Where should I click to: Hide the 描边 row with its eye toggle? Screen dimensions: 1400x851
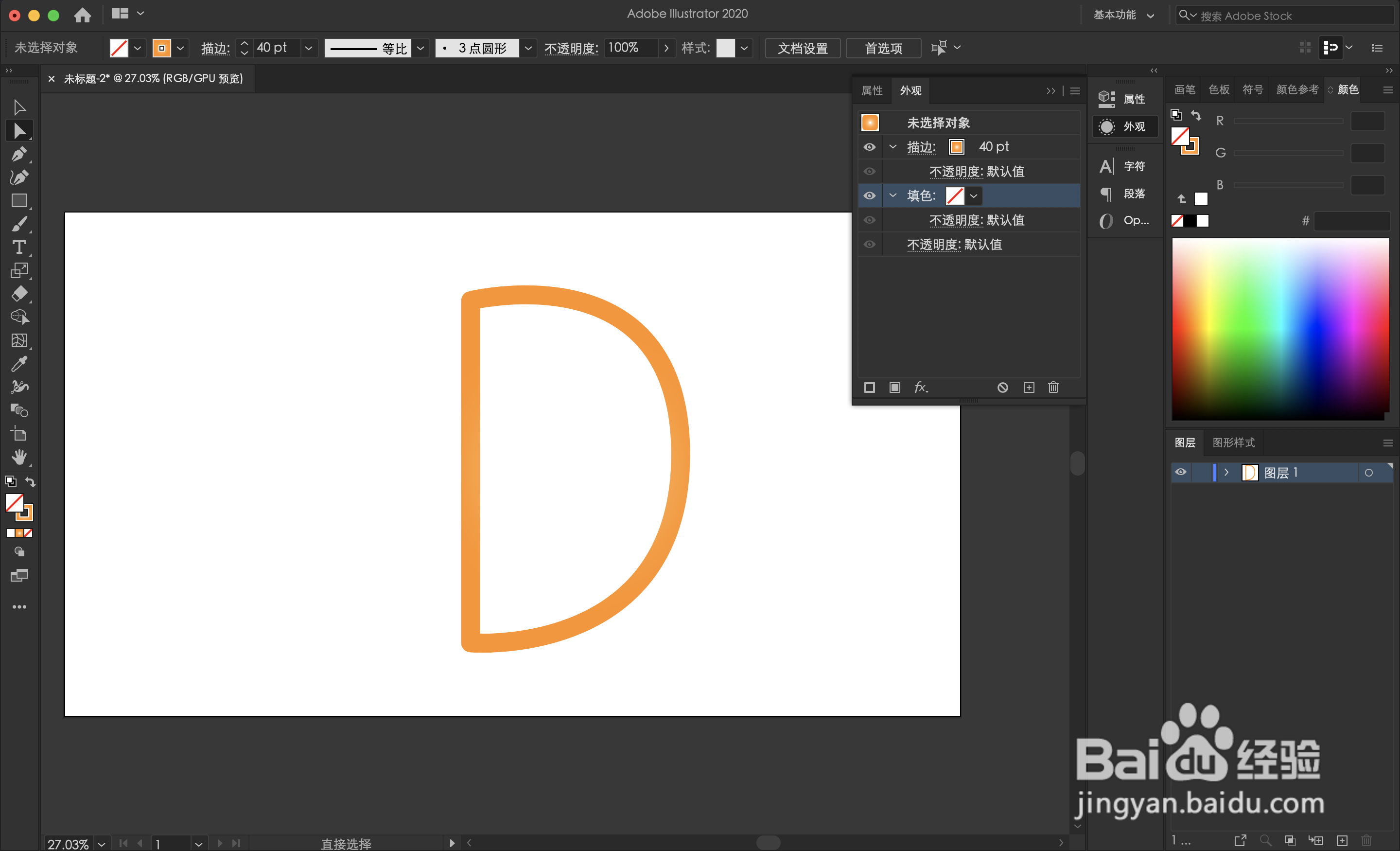[870, 147]
